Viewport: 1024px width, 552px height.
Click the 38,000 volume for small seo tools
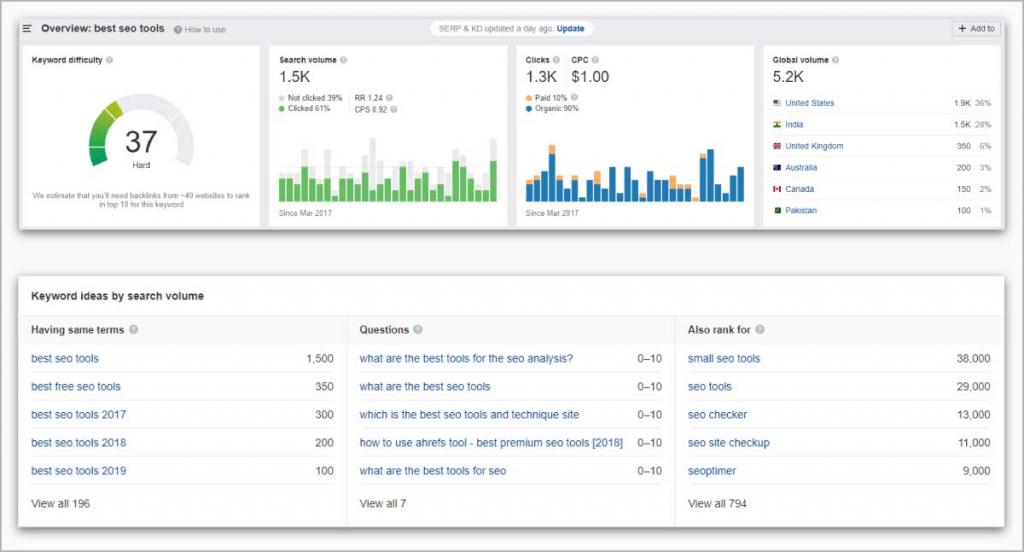click(973, 359)
